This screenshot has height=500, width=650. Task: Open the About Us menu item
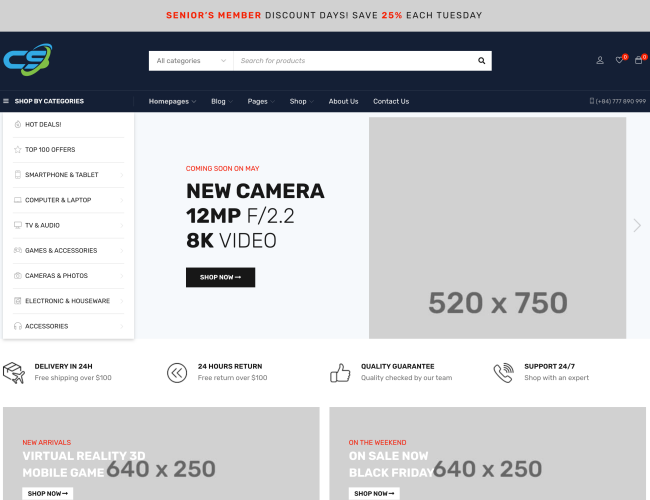pos(343,101)
